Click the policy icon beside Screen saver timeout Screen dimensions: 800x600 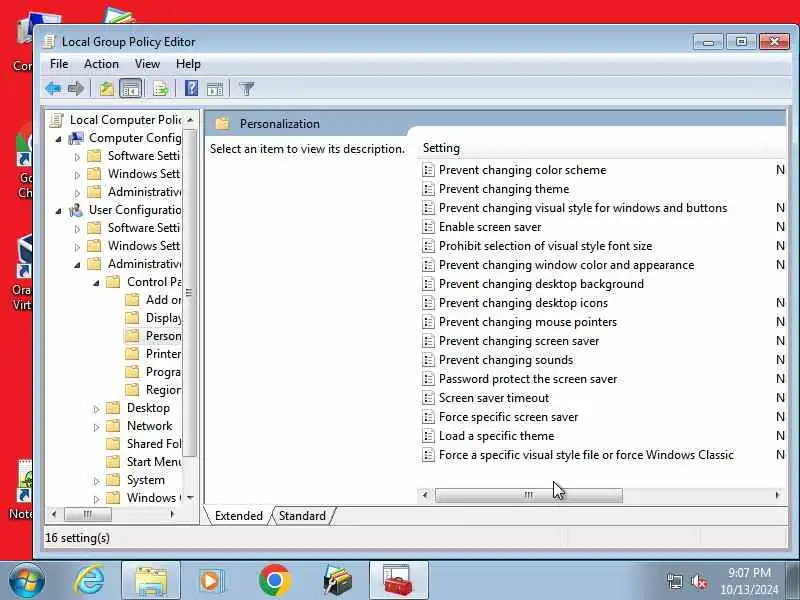coord(428,398)
